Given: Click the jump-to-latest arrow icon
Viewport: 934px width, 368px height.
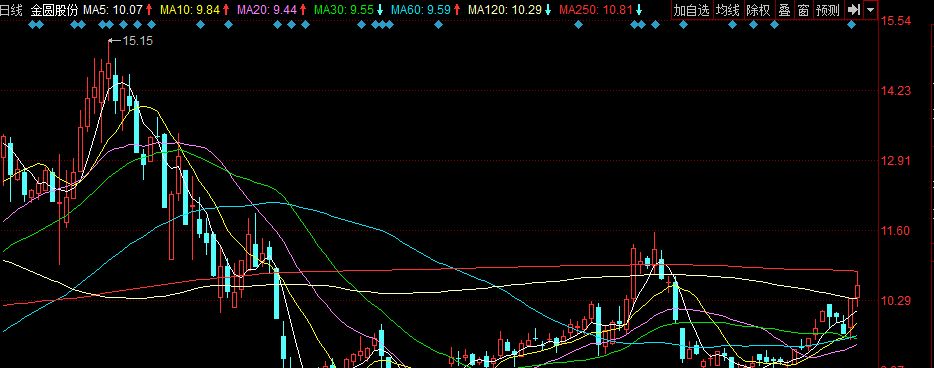Looking at the screenshot, I should (853, 10).
